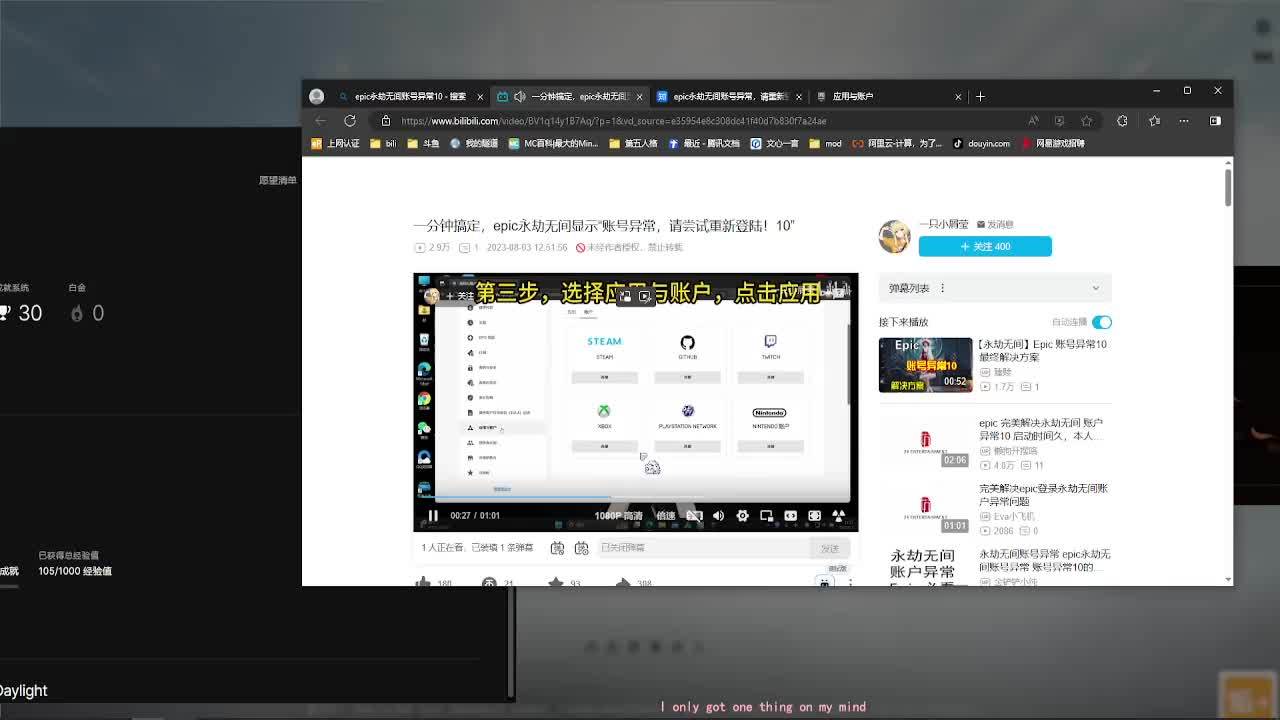
Task: Add page to favorites with star icon
Action: 1087,121
